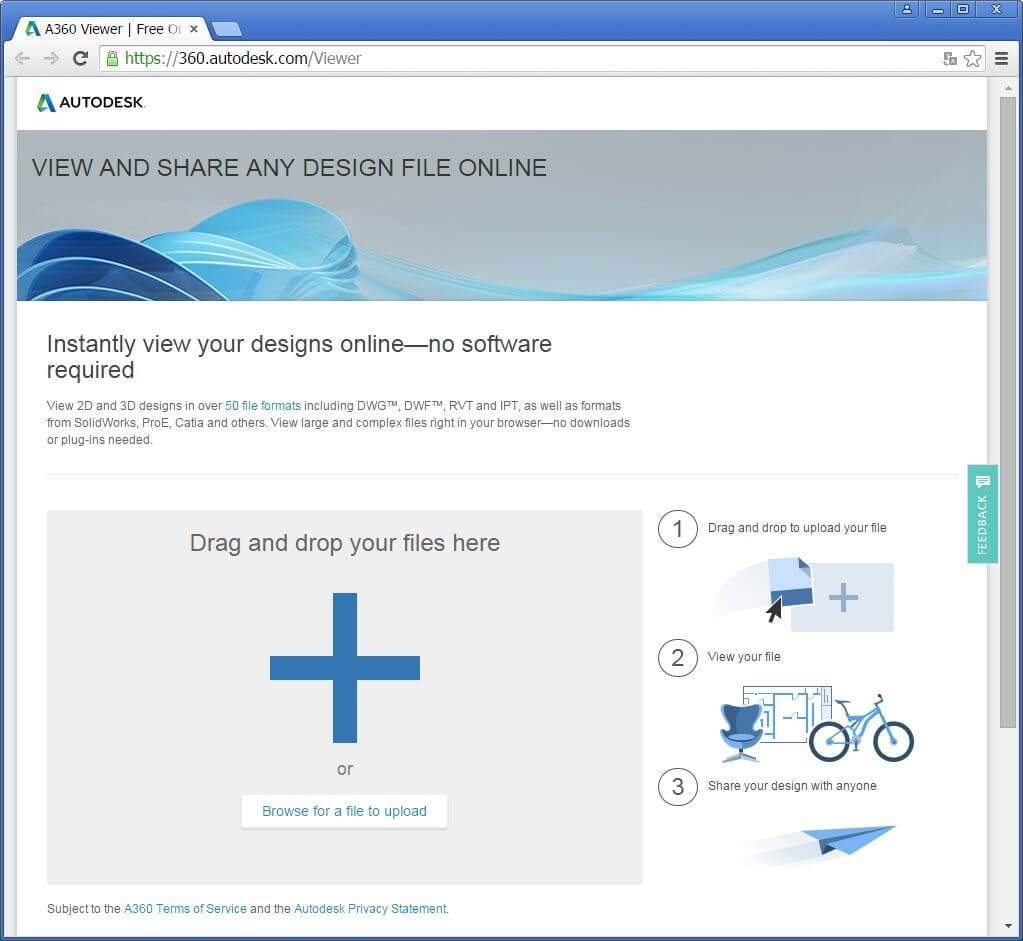Reload the page with the refresh icon
This screenshot has width=1023, height=941.
point(80,59)
